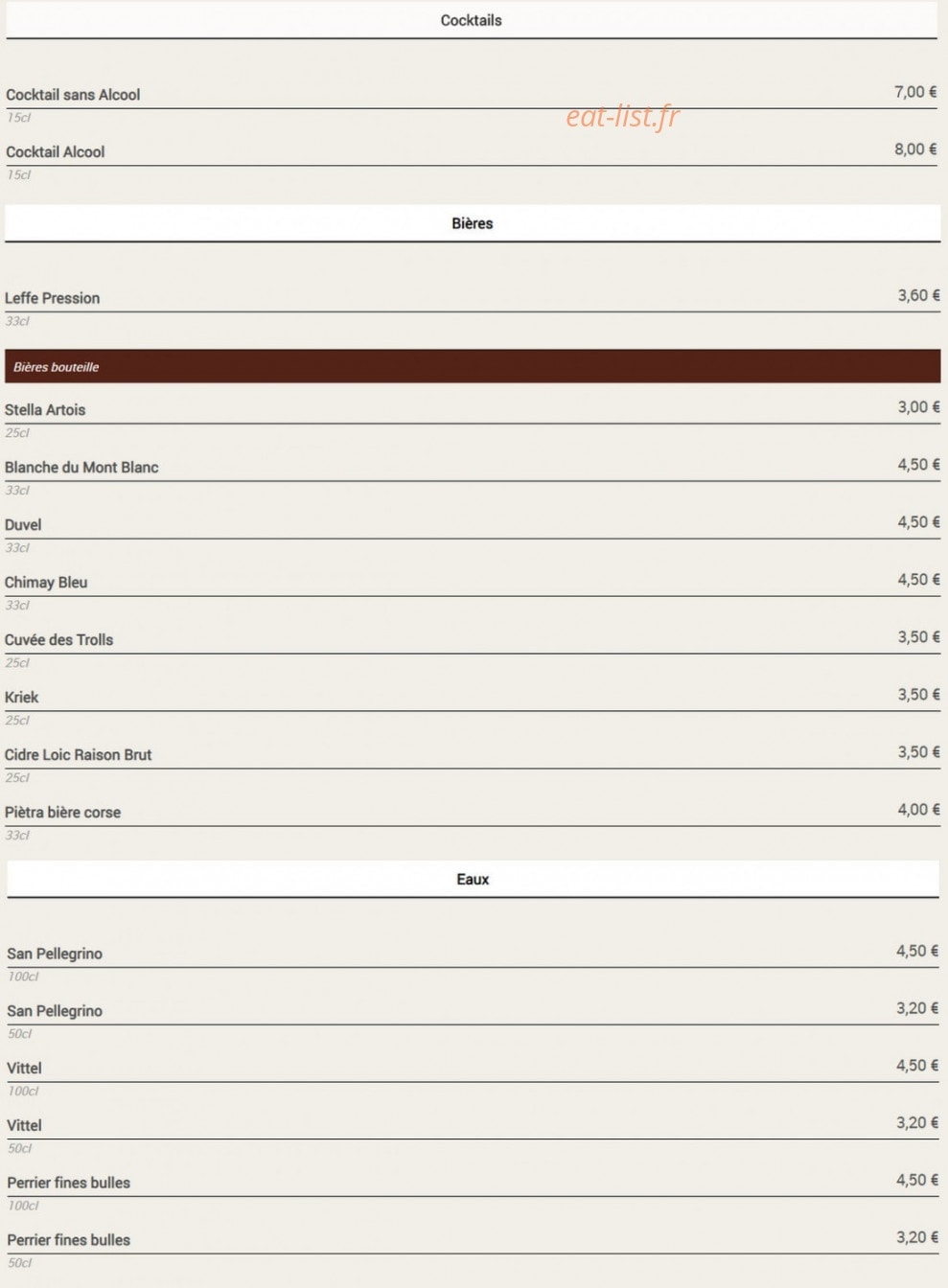This screenshot has width=948, height=1288.
Task: Select the Bières section header
Action: click(x=472, y=223)
